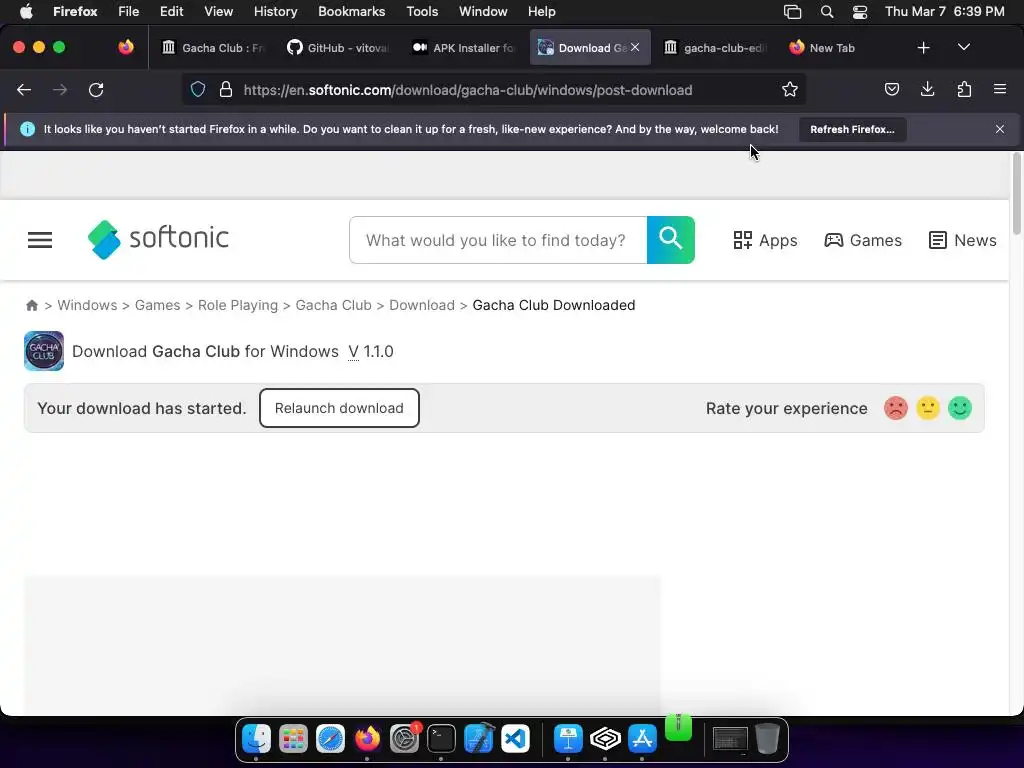
Task: Switch to the APK Installer tab
Action: [464, 48]
